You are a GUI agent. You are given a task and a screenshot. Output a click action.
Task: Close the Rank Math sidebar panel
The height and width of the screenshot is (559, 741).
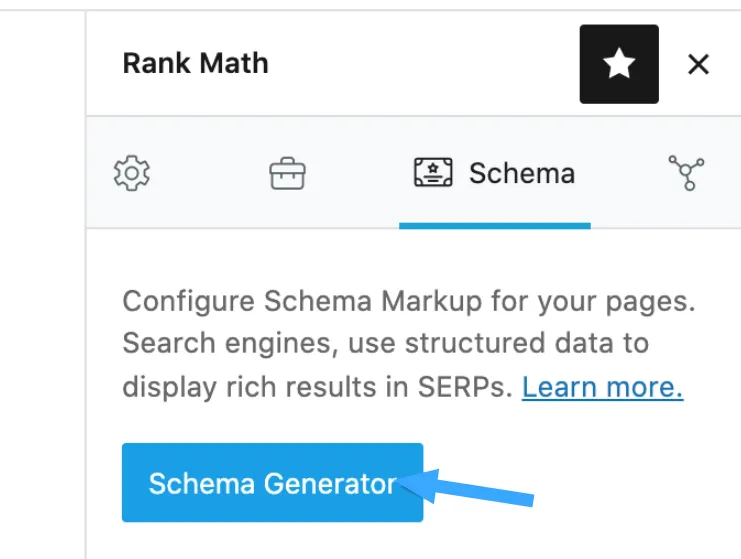698,64
